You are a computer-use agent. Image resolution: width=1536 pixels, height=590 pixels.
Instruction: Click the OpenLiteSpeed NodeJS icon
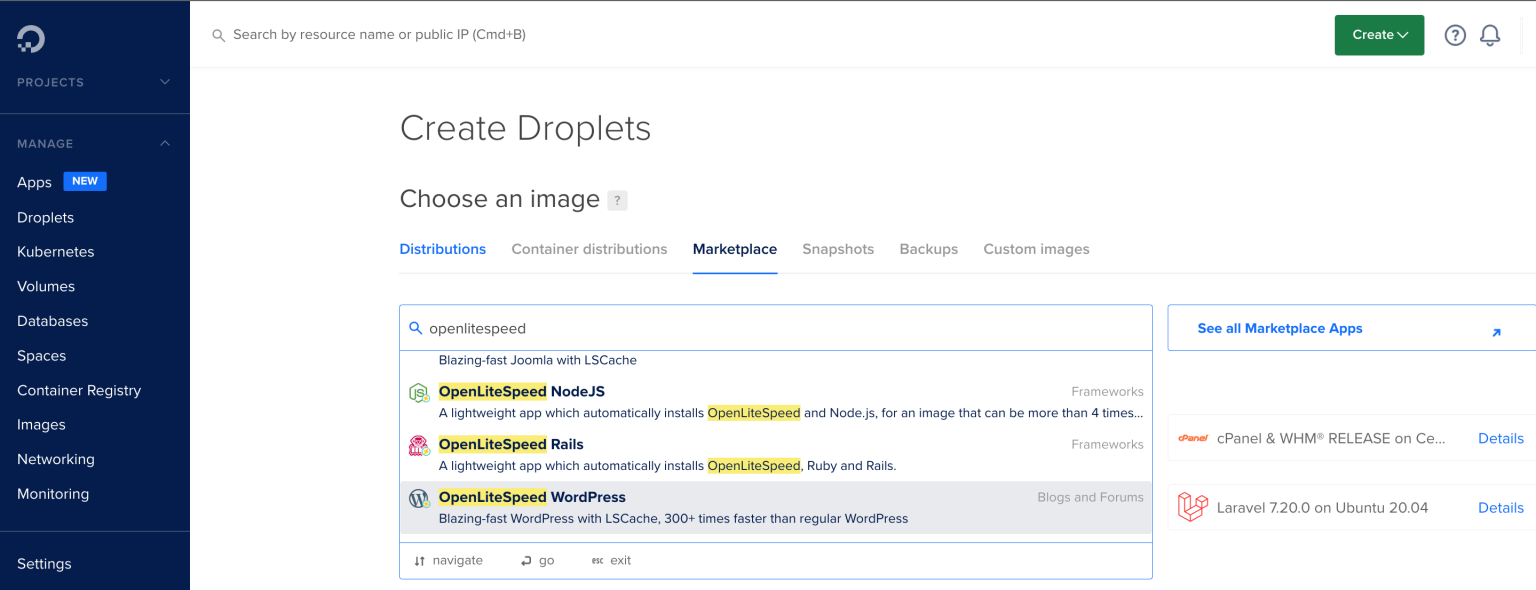(x=419, y=393)
